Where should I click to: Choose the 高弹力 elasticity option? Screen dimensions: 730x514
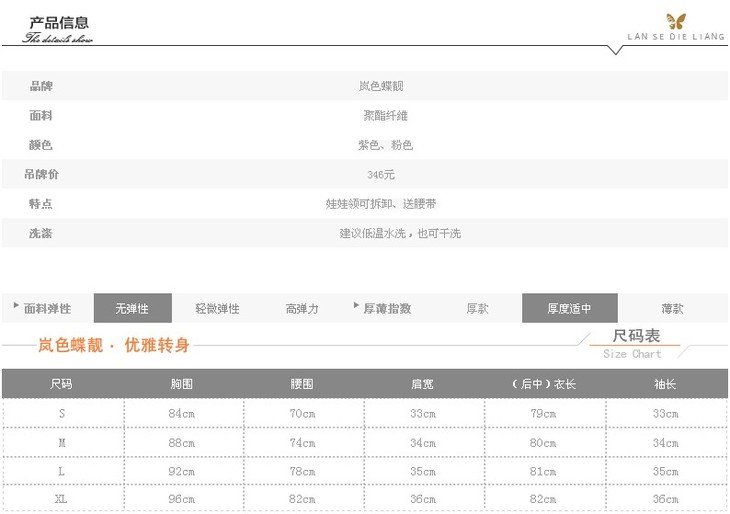click(301, 308)
